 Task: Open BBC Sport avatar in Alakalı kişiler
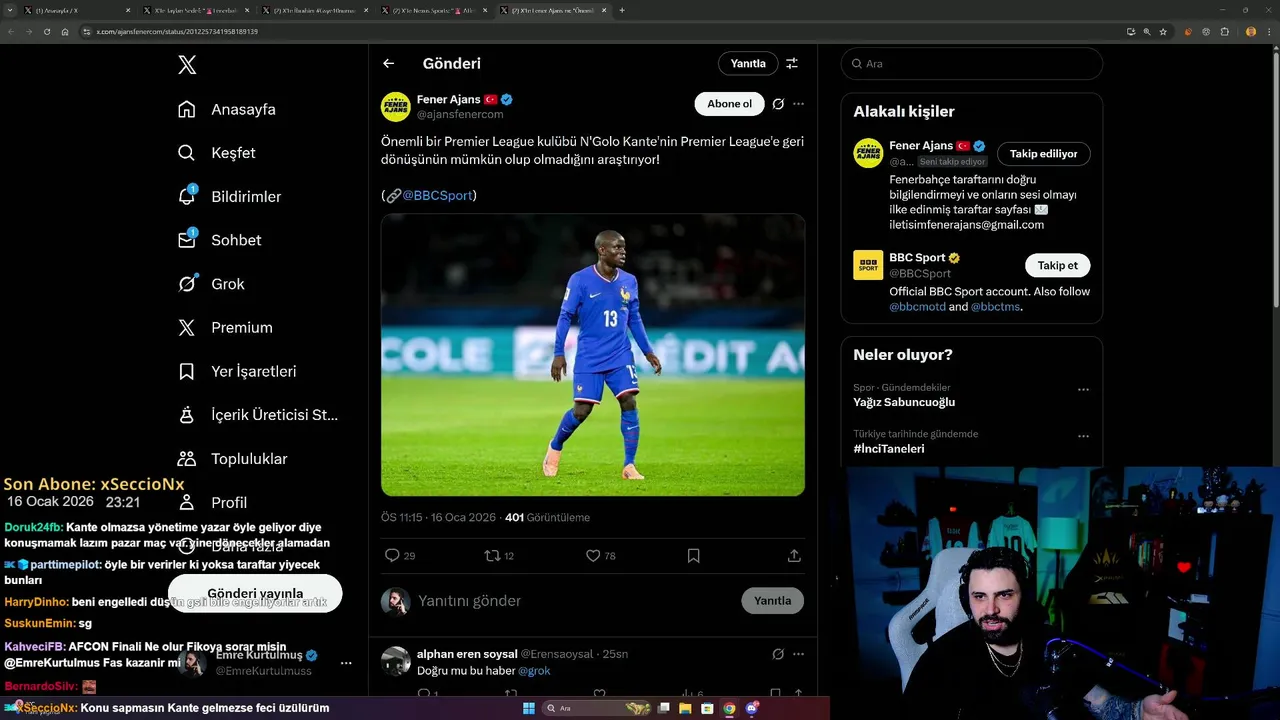868,265
